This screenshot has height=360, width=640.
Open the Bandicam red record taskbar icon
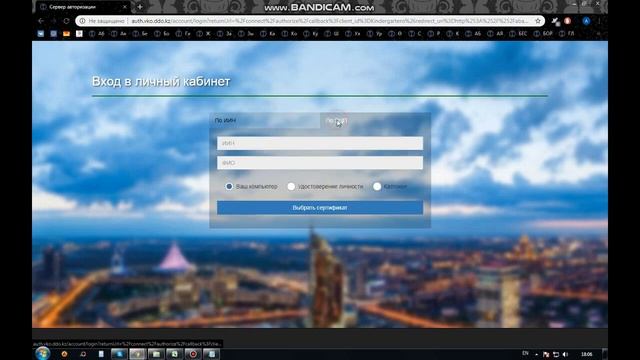coord(193,354)
